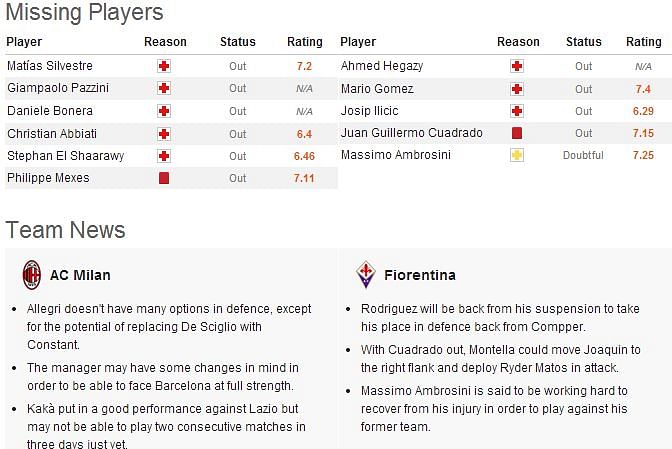
Task: Click the injury icon beside Matías Silvestre
Action: pyautogui.click(x=164, y=66)
